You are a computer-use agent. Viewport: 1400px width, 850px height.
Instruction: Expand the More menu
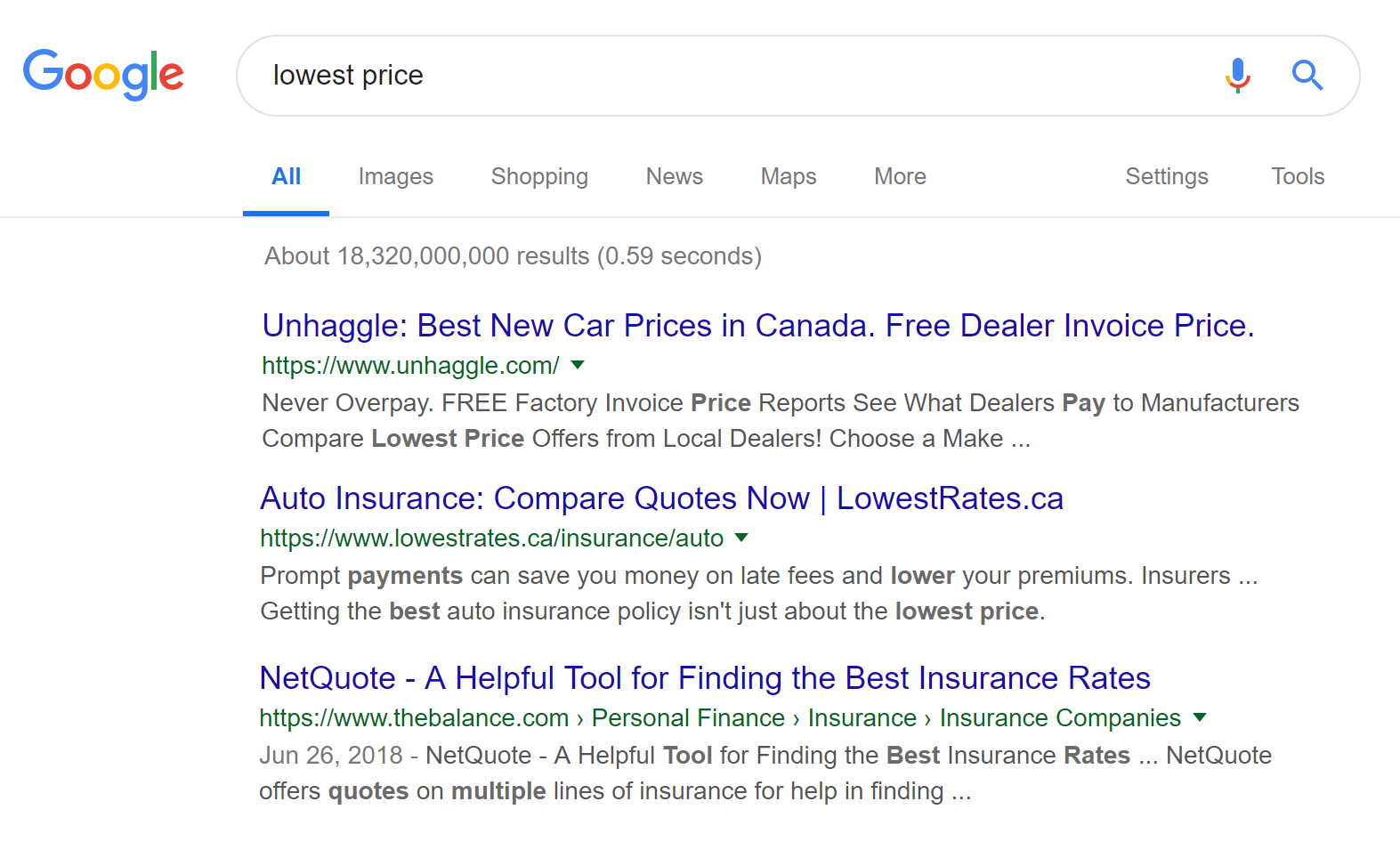[900, 176]
